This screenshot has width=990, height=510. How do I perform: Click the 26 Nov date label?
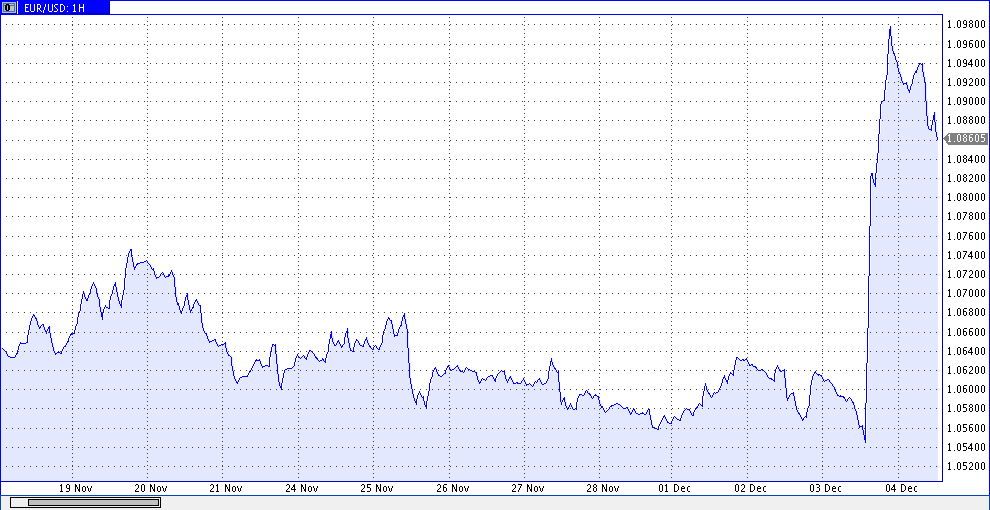tap(451, 488)
